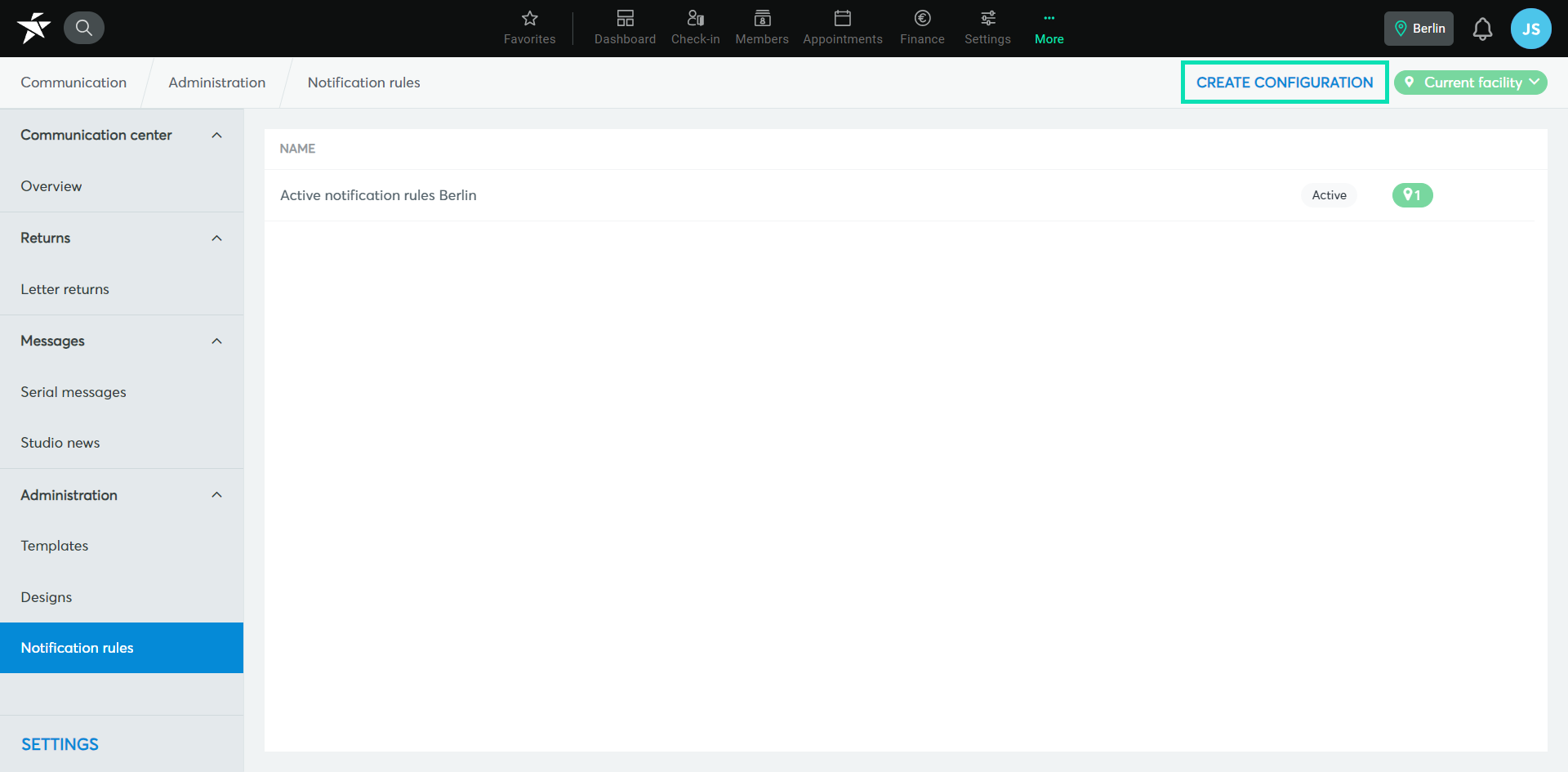Select Notification rules in sidebar
The height and width of the screenshot is (772, 1568).
(x=122, y=648)
